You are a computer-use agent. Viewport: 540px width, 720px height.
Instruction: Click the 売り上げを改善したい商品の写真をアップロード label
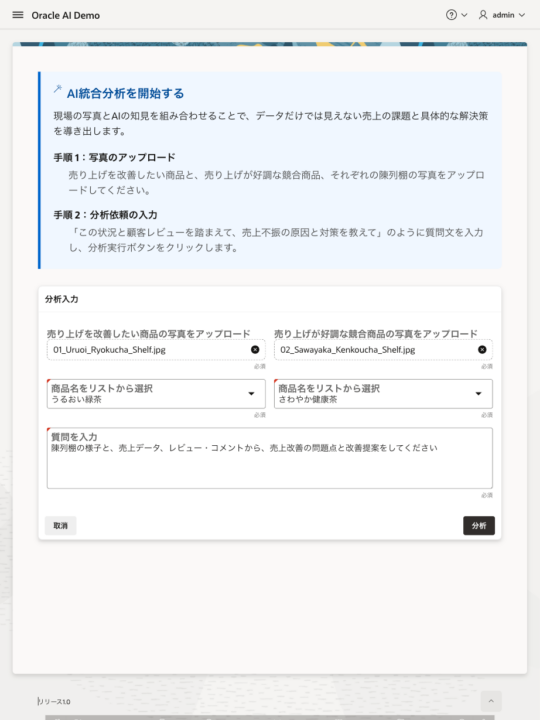pos(149,333)
